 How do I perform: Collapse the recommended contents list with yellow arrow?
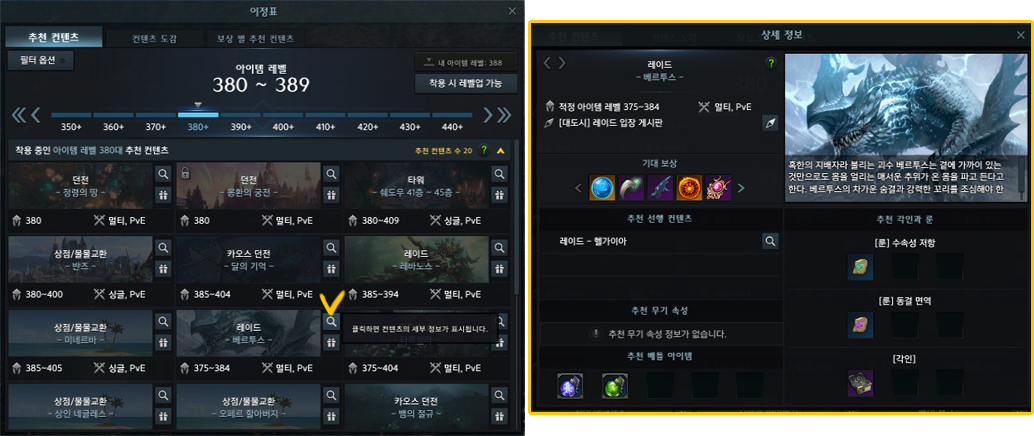(x=500, y=150)
